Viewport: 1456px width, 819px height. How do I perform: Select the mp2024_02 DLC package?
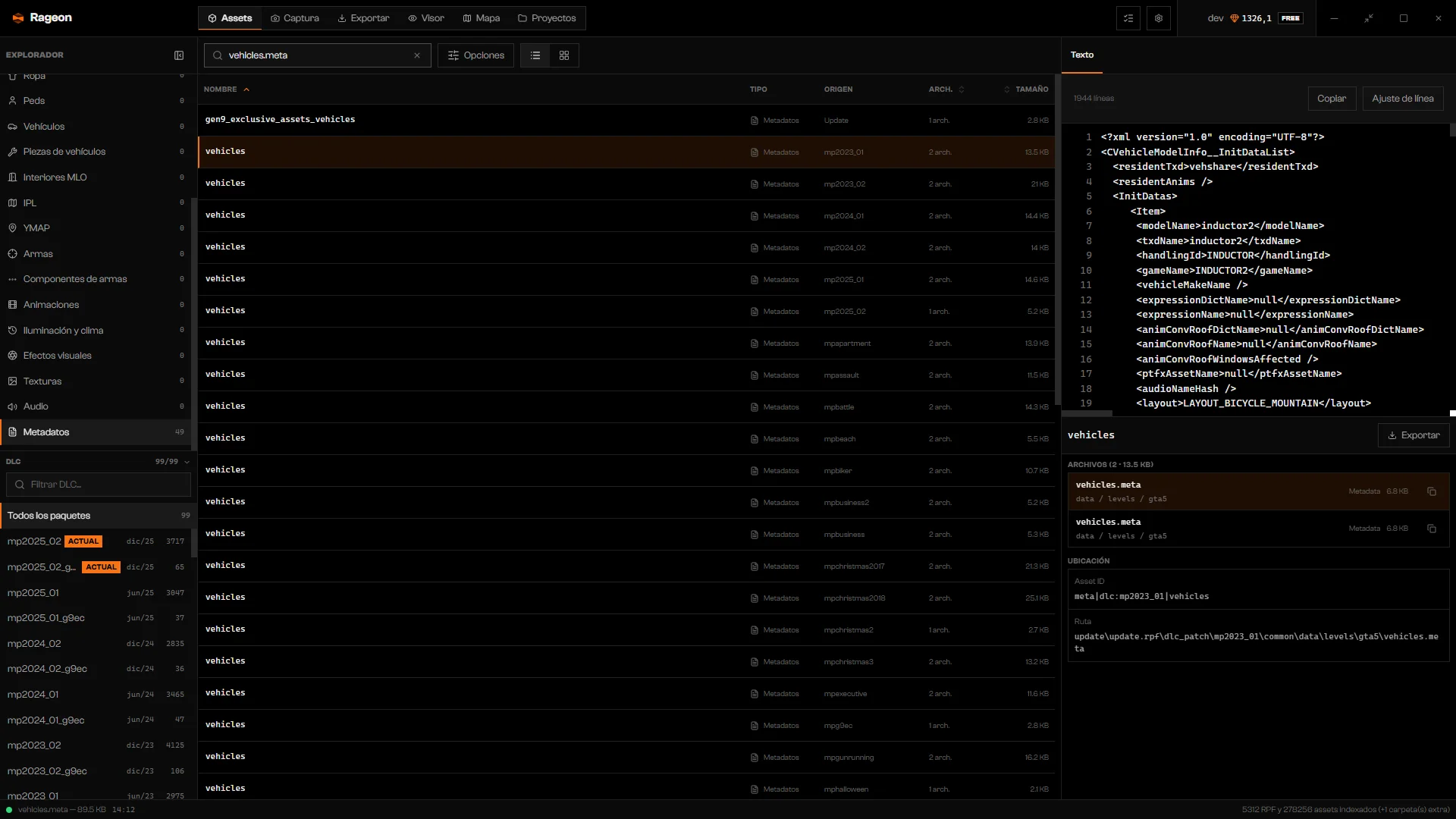click(x=96, y=644)
